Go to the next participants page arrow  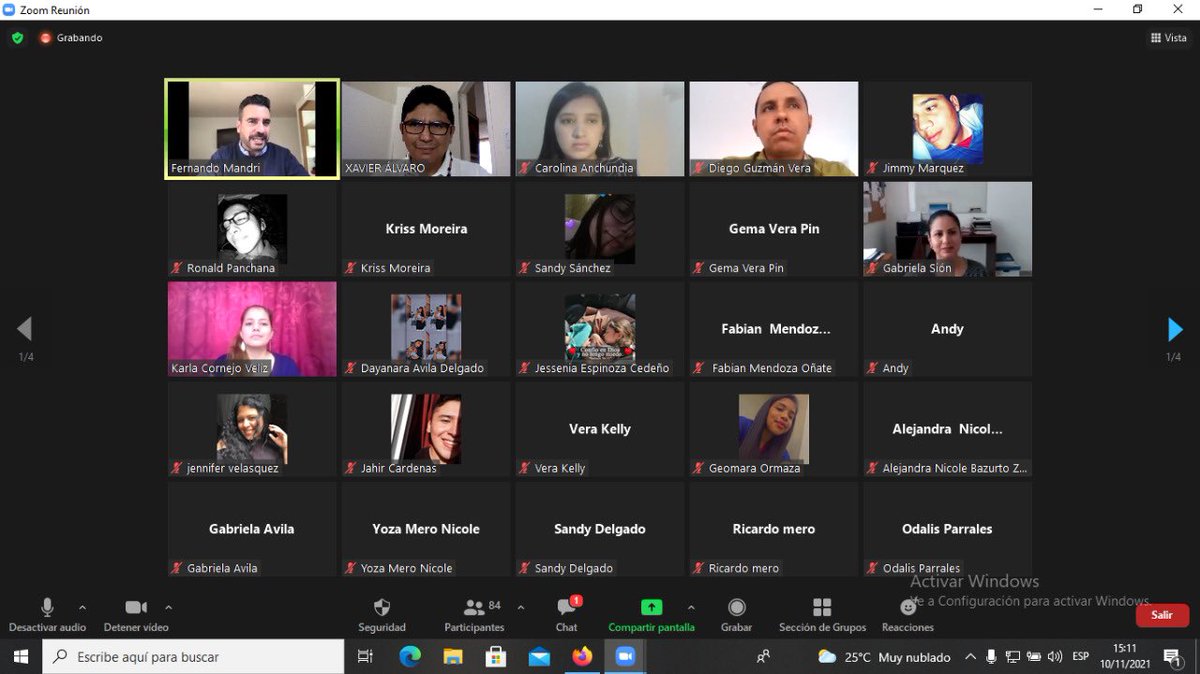(1175, 329)
